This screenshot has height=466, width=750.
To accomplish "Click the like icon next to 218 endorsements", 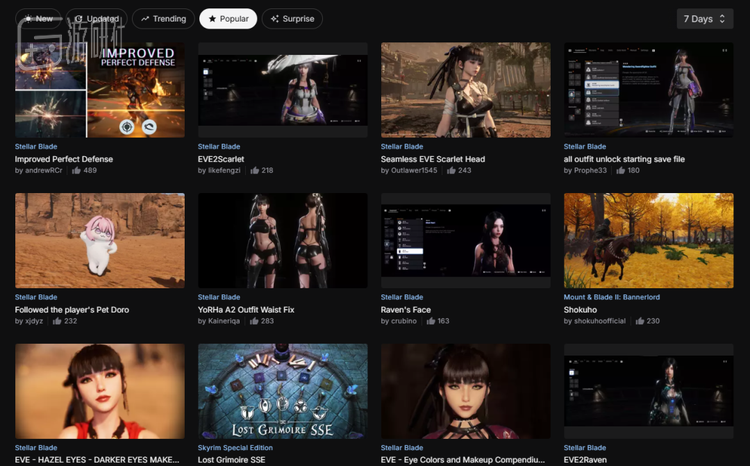I will (254, 171).
